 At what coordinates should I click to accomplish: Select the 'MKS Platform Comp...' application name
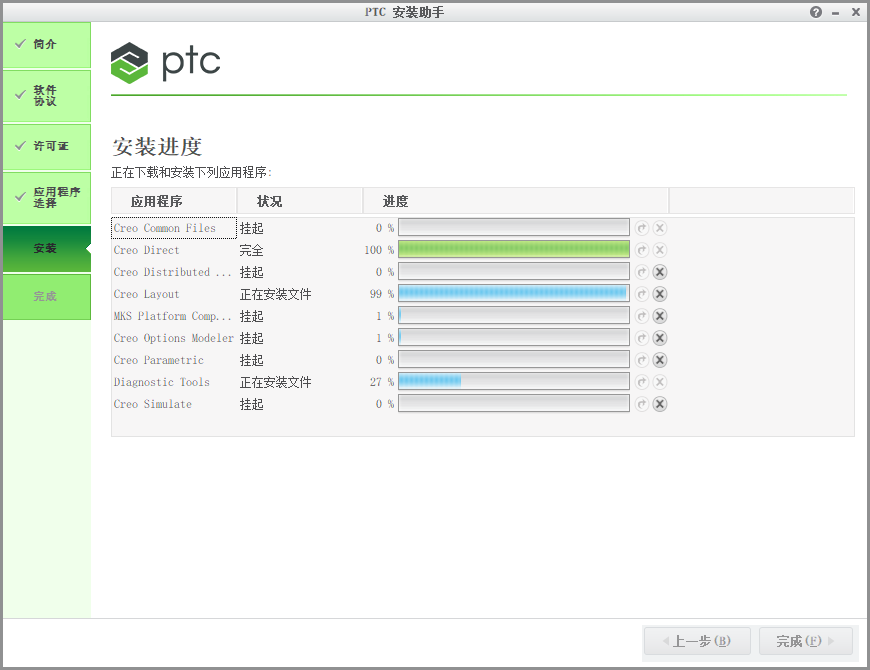pyautogui.click(x=173, y=316)
